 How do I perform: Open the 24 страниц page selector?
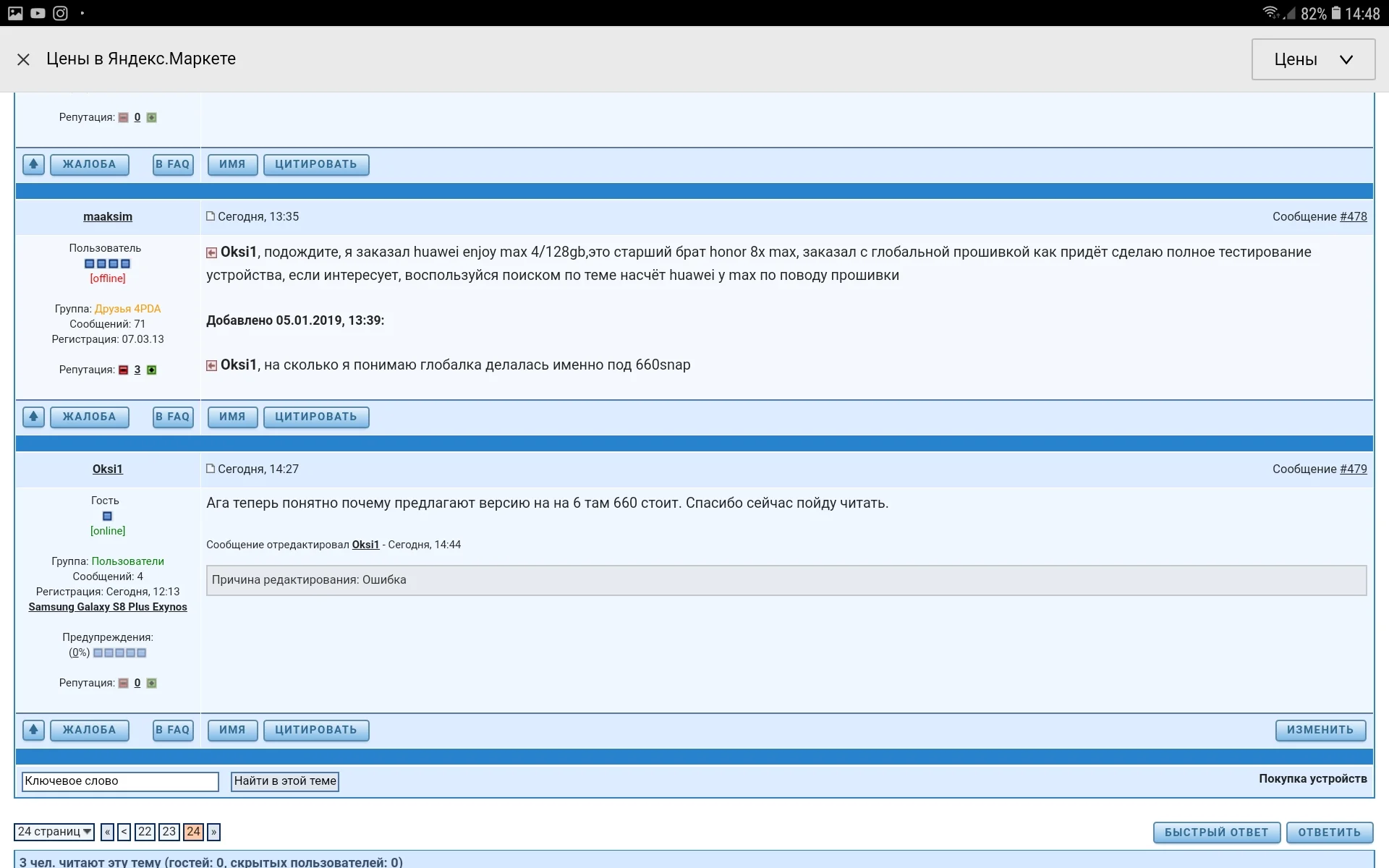(x=54, y=832)
